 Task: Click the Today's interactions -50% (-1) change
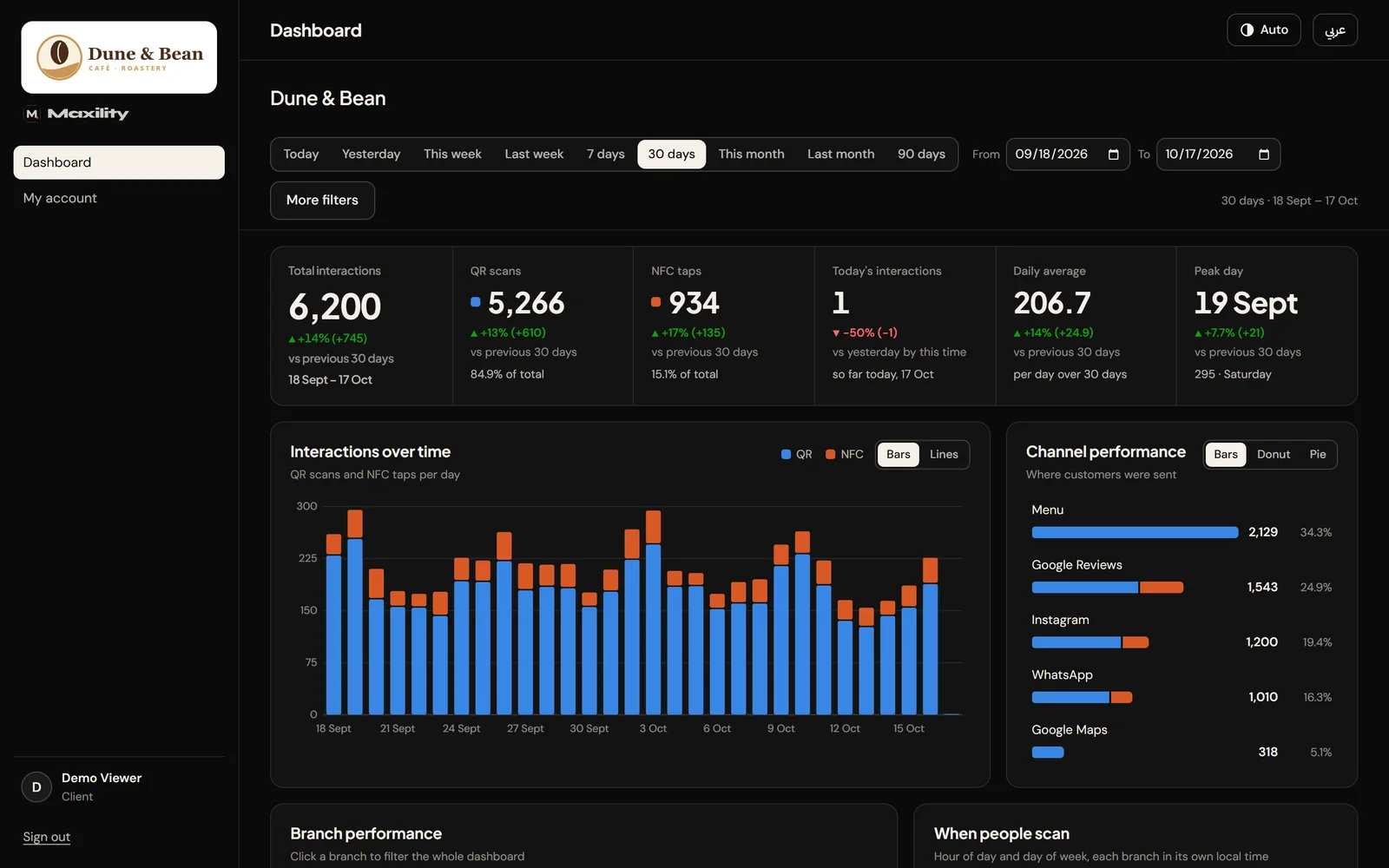click(866, 332)
